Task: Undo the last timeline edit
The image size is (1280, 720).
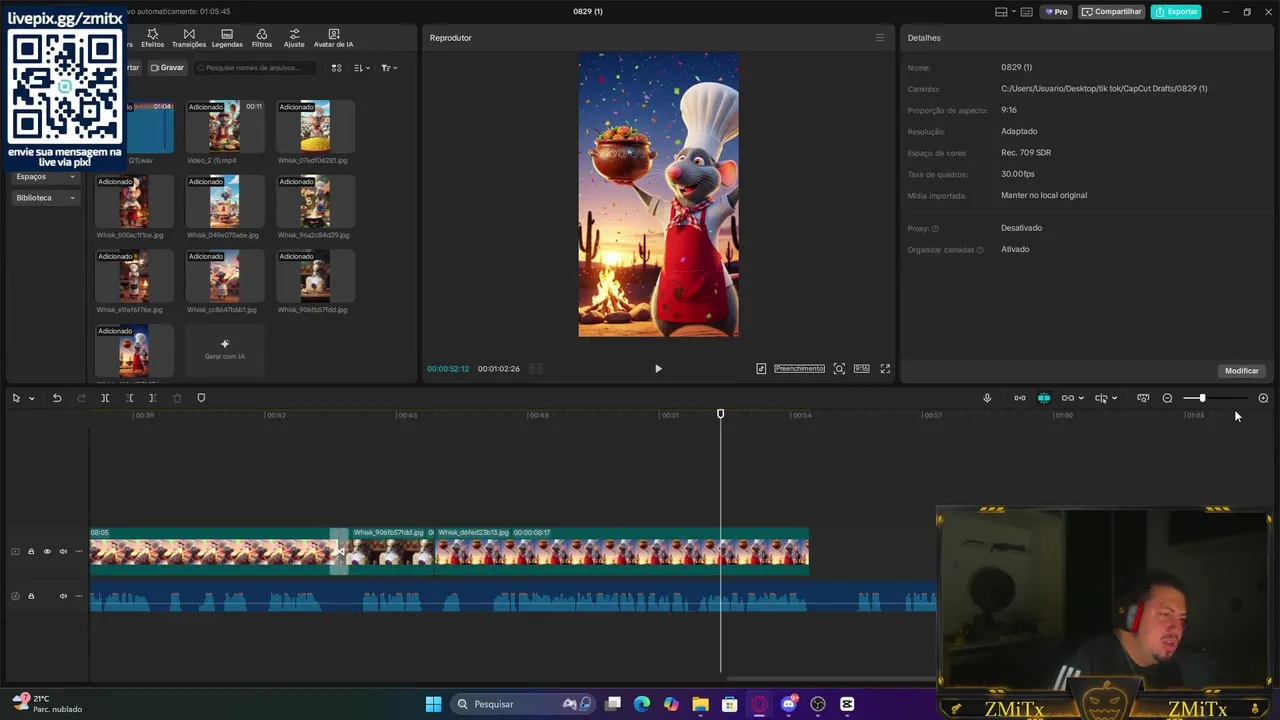Action: [x=57, y=398]
